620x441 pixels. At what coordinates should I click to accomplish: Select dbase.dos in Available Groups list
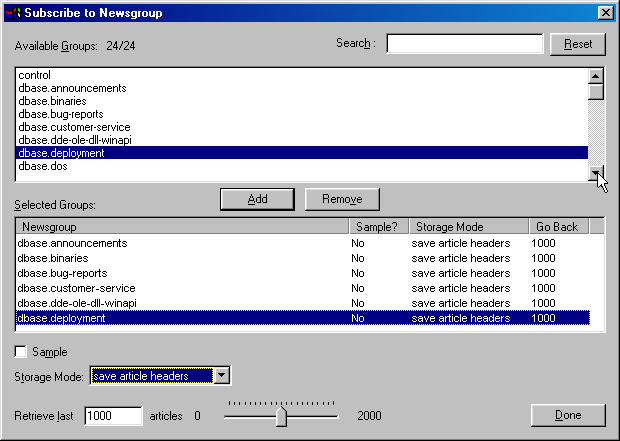40,167
